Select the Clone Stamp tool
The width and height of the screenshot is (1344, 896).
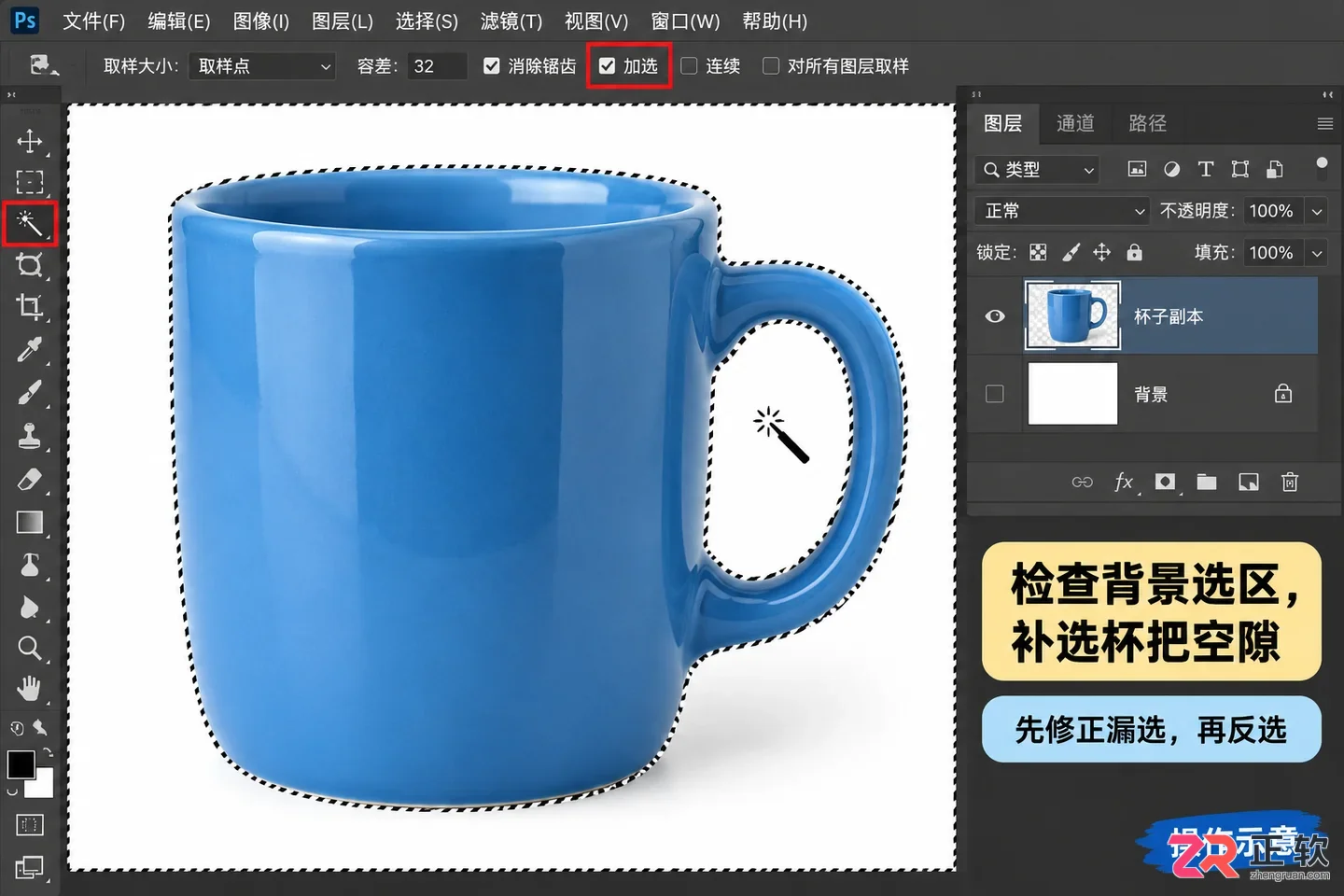click(x=29, y=436)
